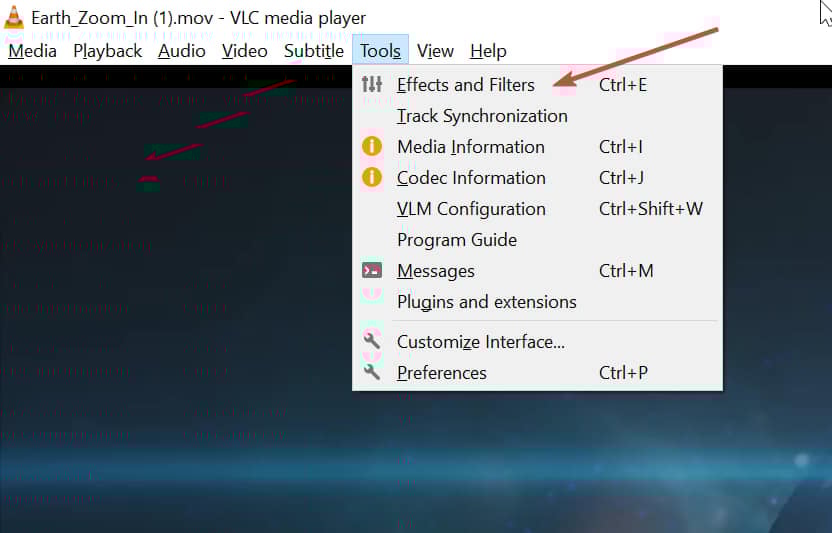The image size is (832, 533).
Task: Select Customize Interface...
Action: (x=537, y=341)
